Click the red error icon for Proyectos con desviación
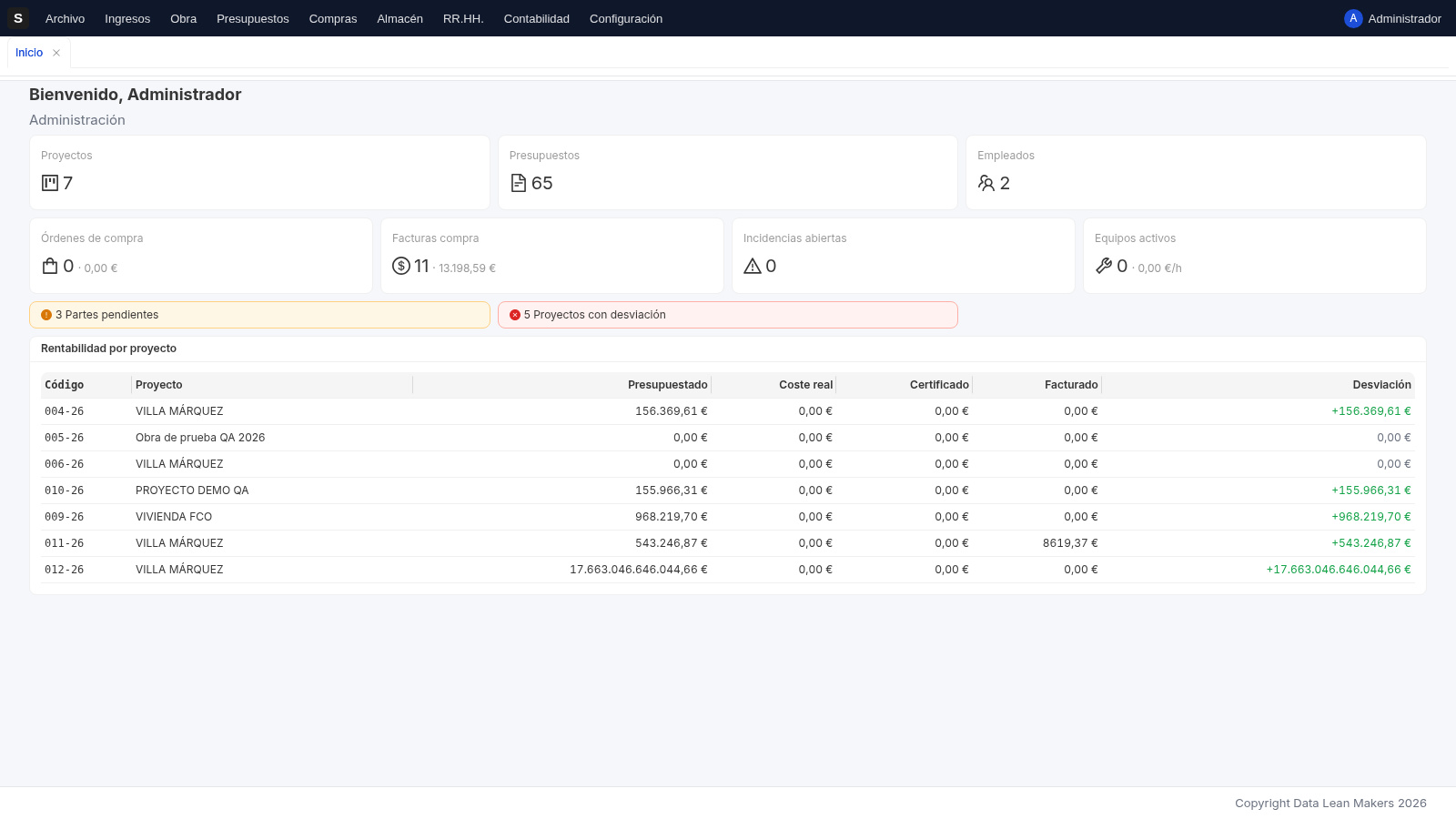1456x819 pixels. (x=515, y=315)
